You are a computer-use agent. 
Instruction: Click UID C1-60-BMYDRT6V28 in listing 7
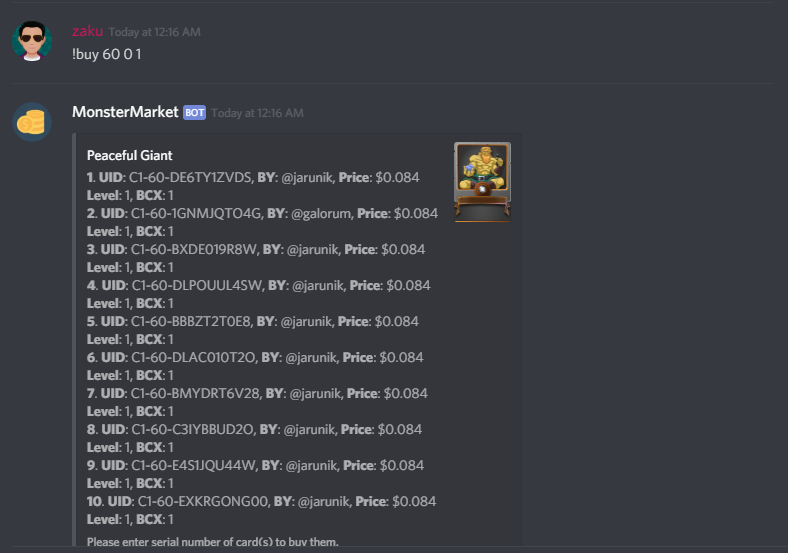[195, 393]
